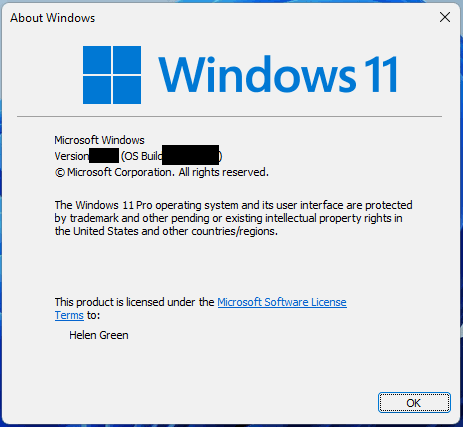This screenshot has height=427, width=463.
Task: Click the licensed user name Helen Green
Action: [x=99, y=335]
